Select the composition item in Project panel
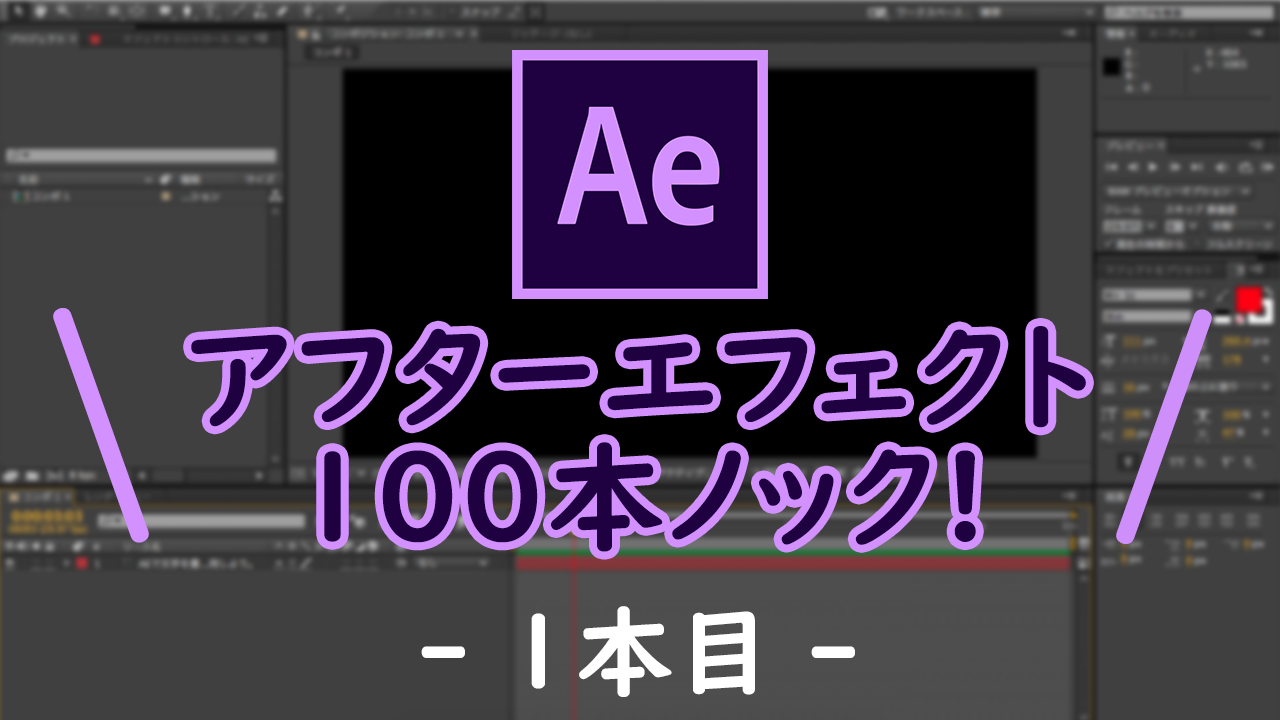The height and width of the screenshot is (720, 1280). 42,198
